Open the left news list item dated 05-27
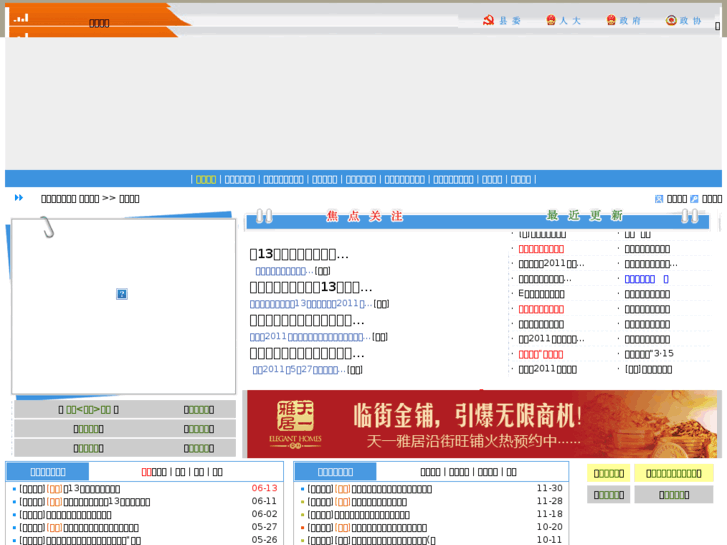727x545 pixels. point(79,528)
